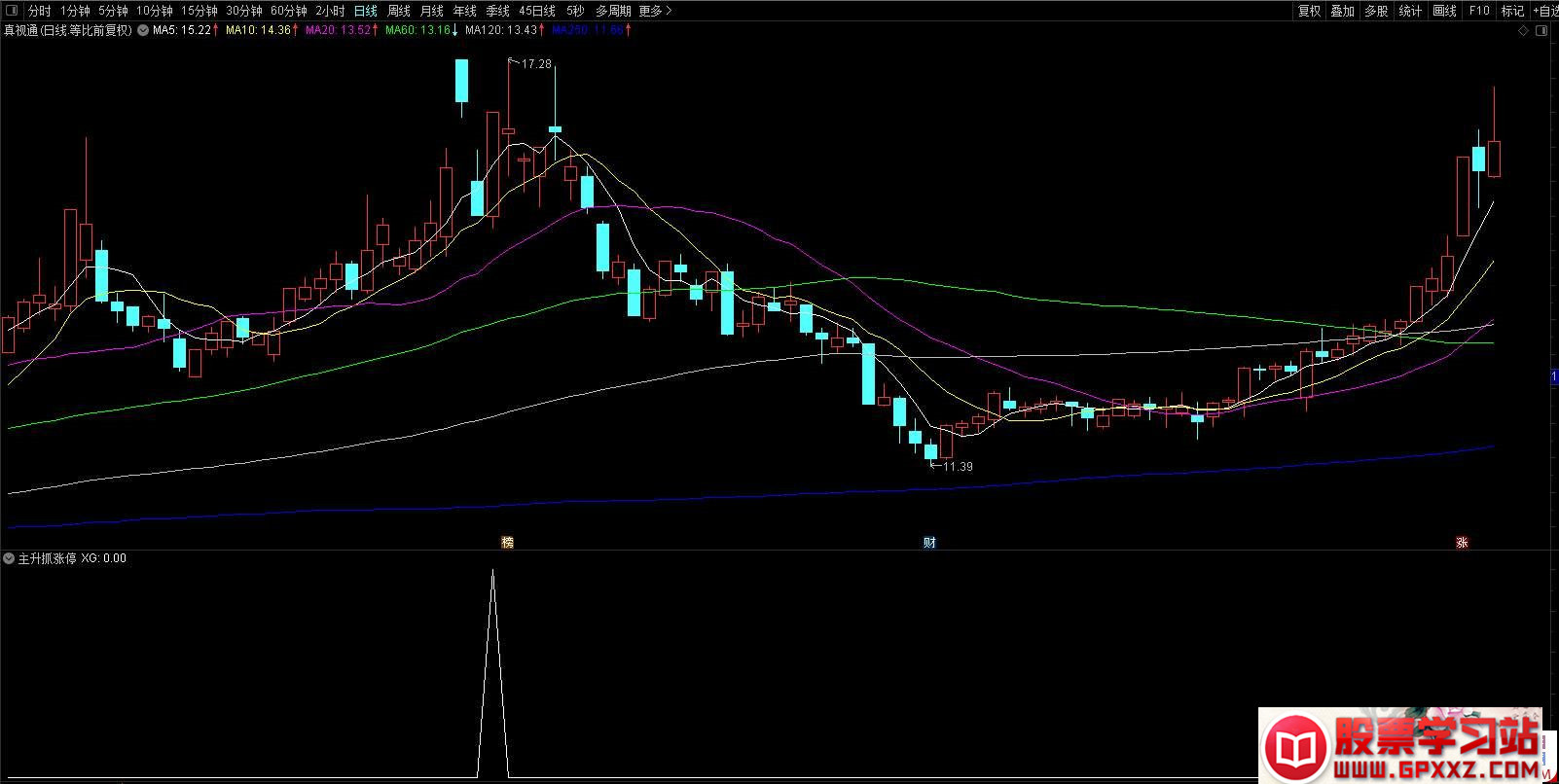Add stock via +自选 button

point(1545,11)
